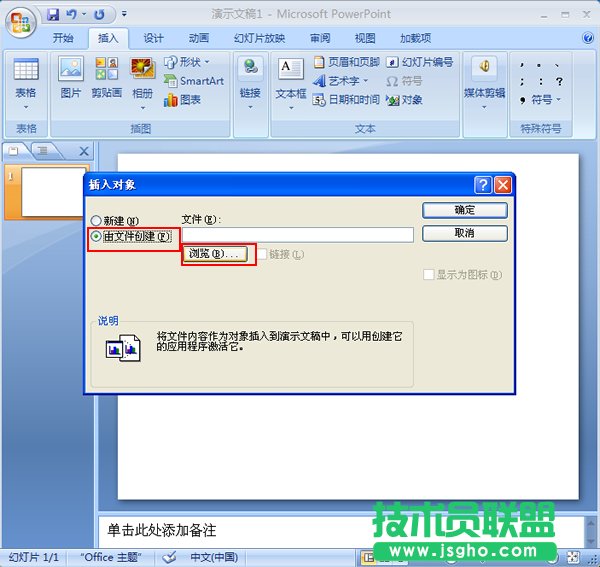Redo the last action
Viewport: 600px width, 567px height.
(99, 15)
